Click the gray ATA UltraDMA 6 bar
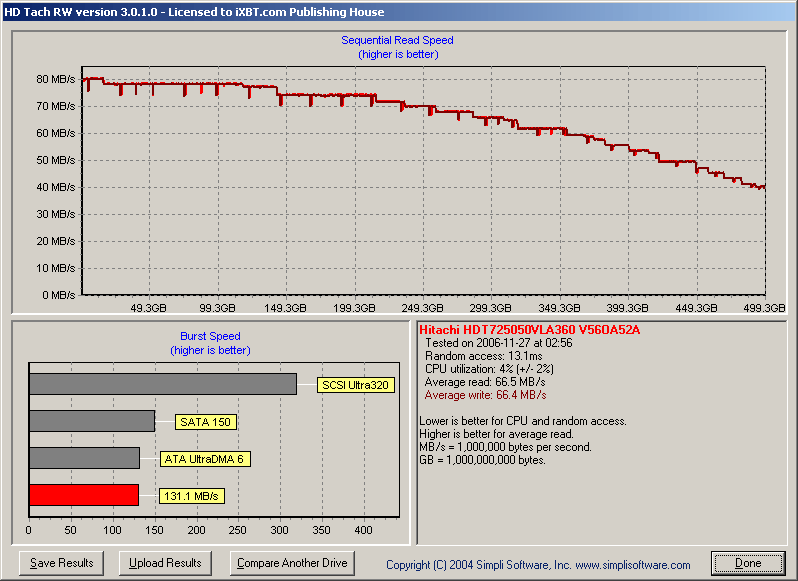 coord(84,458)
